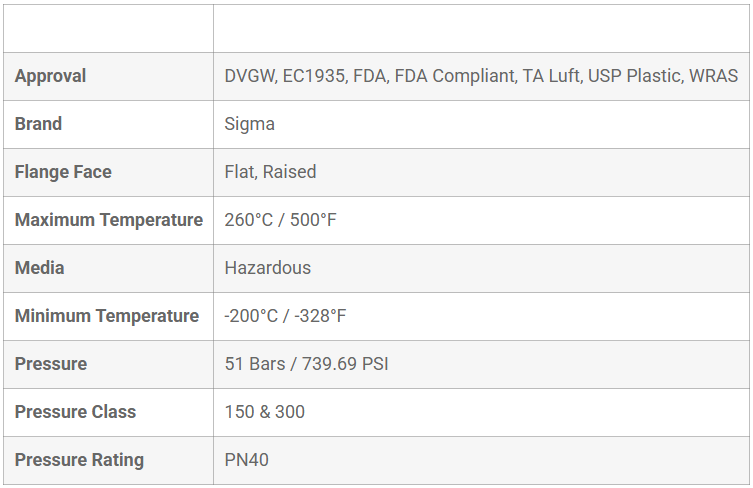
Task: Click the Pressure Class label
Action: tap(75, 412)
